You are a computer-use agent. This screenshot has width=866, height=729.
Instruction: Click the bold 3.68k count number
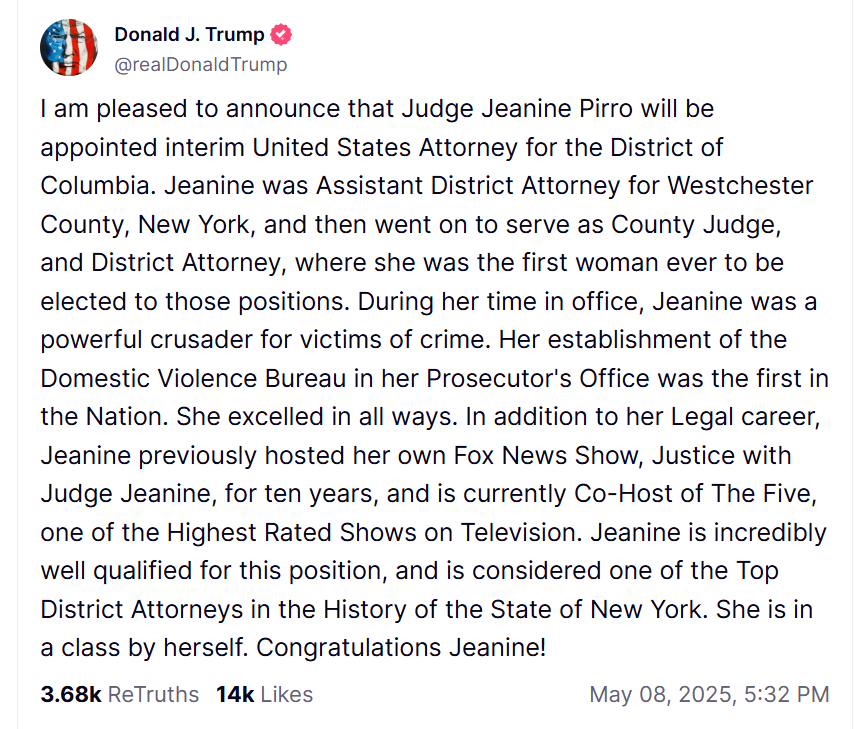click(71, 694)
